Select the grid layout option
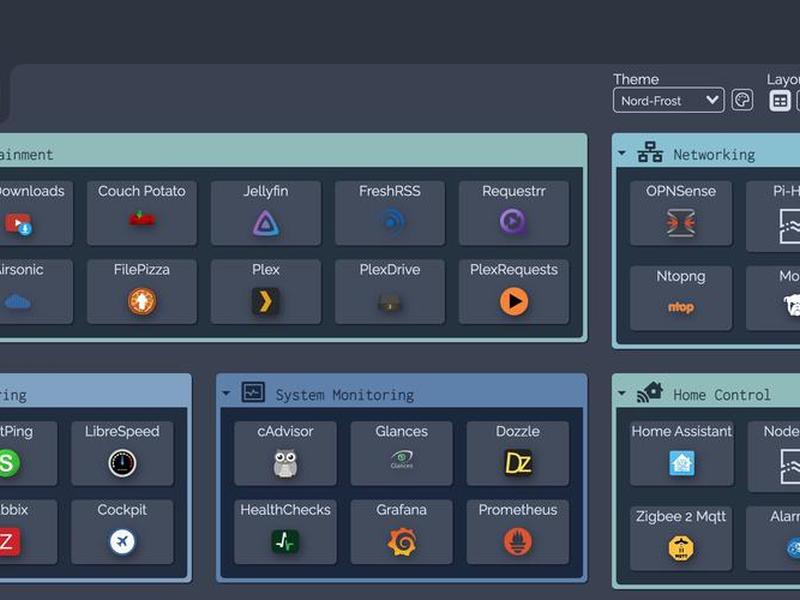The width and height of the screenshot is (800, 600). pos(780,101)
